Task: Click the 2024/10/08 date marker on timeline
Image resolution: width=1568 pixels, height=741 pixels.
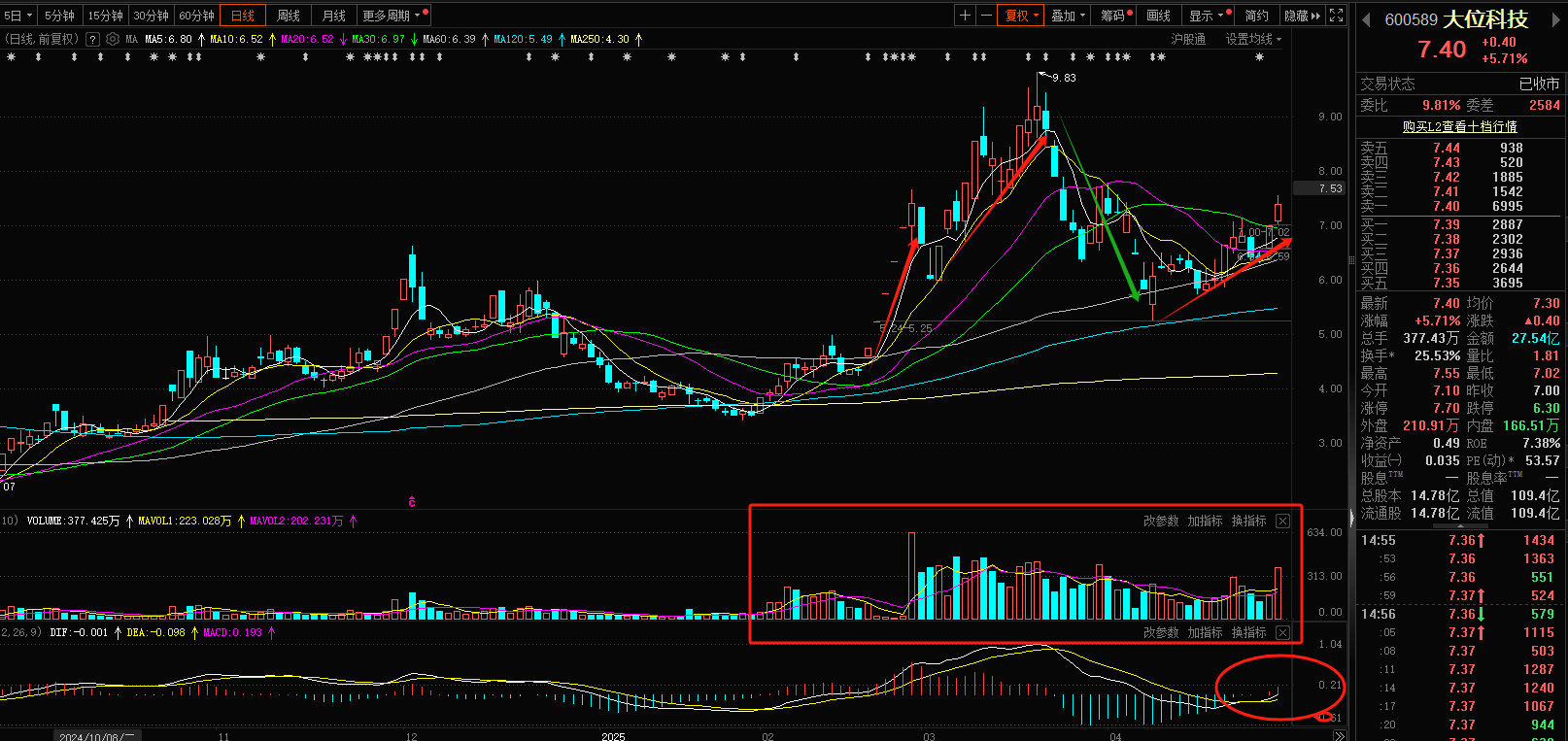Action: click(x=96, y=736)
